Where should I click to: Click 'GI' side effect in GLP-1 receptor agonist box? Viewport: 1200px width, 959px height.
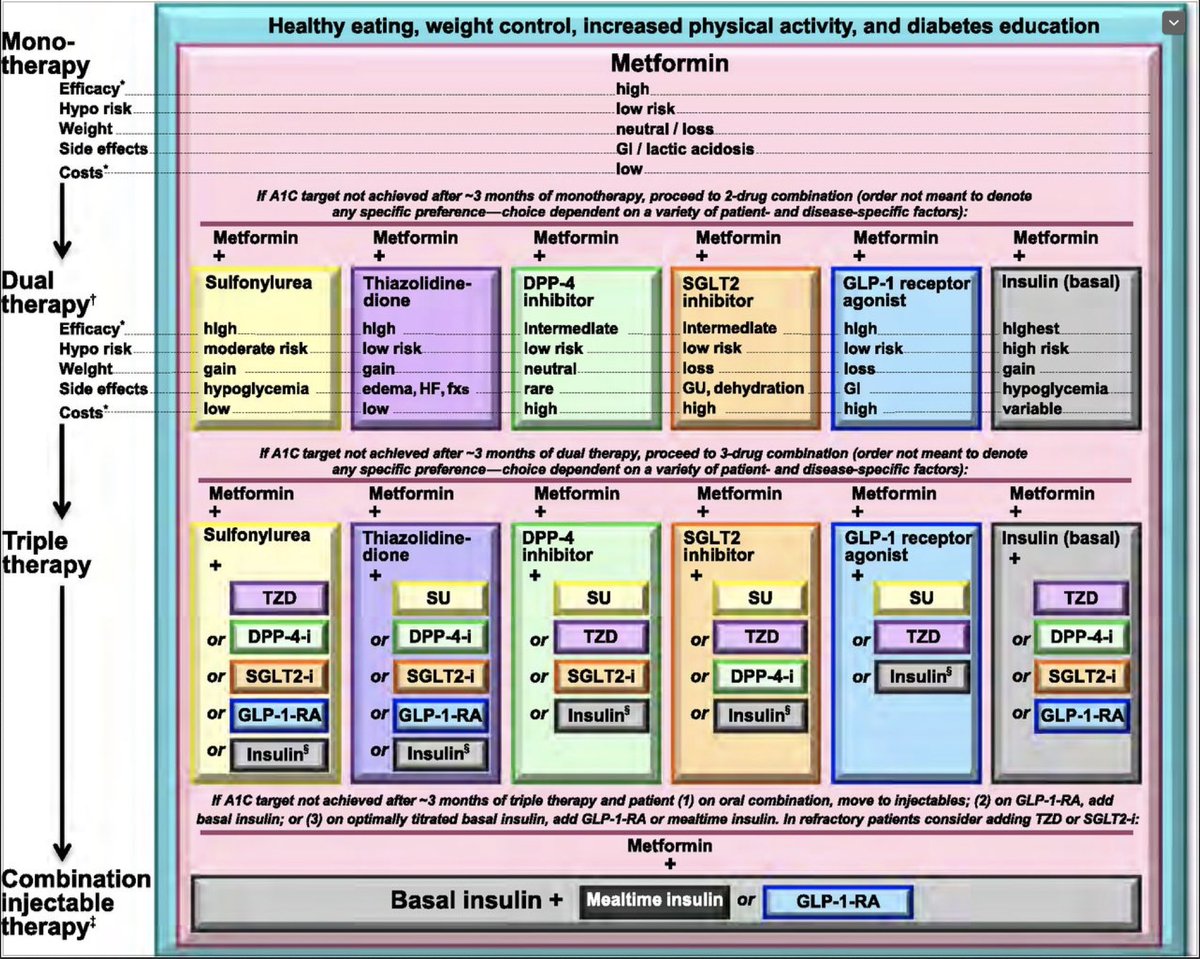tap(853, 389)
